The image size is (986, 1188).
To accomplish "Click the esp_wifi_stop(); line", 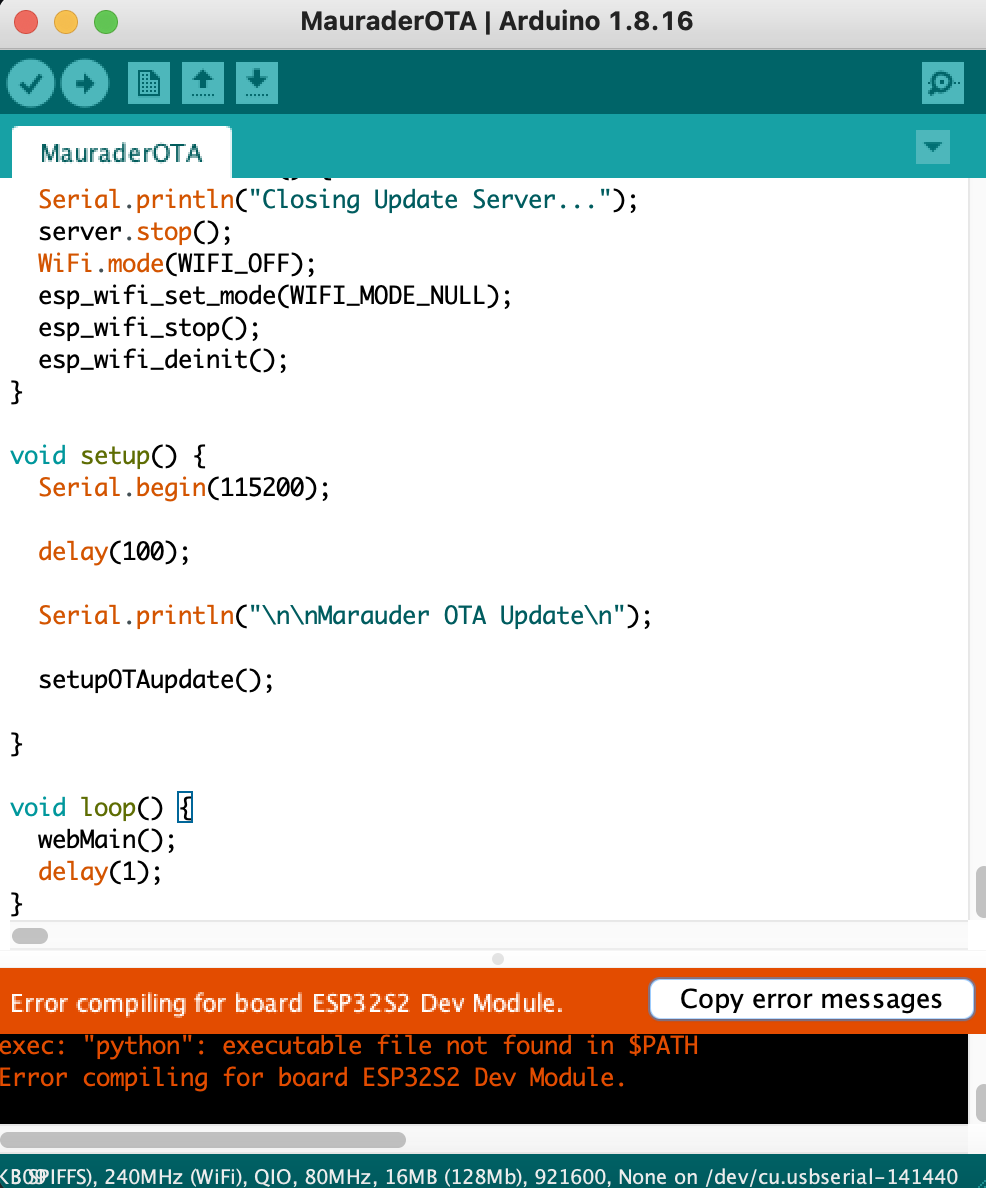I will pos(149,328).
